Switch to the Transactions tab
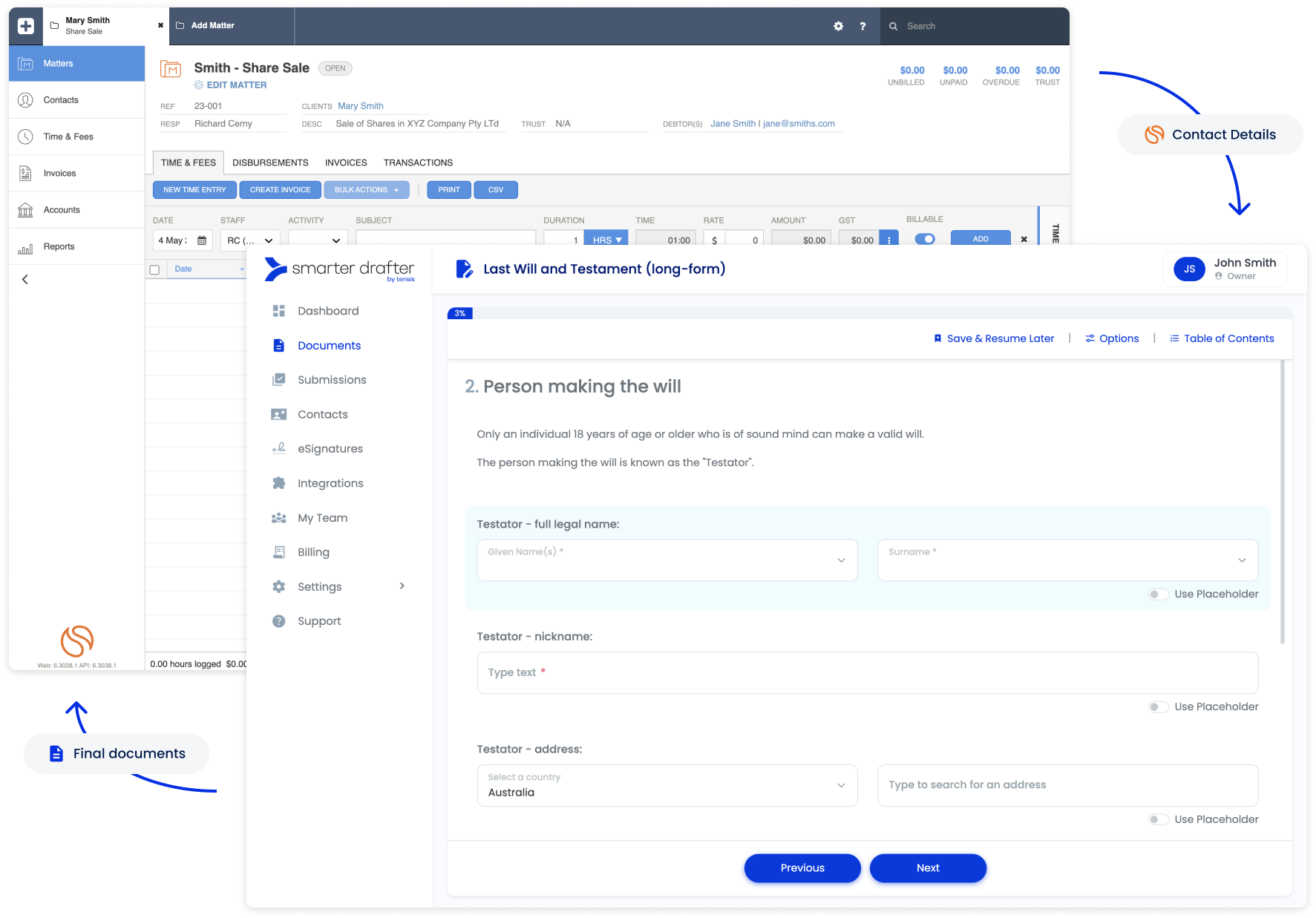This screenshot has height=918, width=1316. point(418,163)
